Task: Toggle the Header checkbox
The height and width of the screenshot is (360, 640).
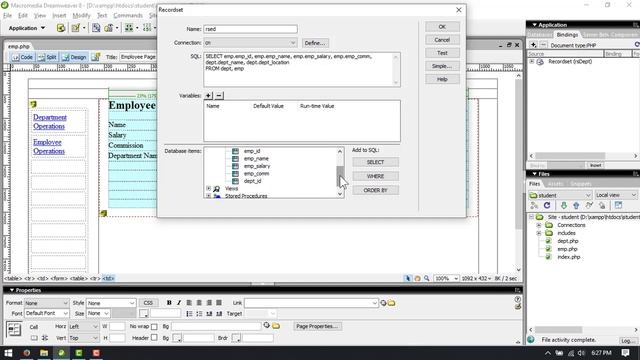Action: click(154, 338)
